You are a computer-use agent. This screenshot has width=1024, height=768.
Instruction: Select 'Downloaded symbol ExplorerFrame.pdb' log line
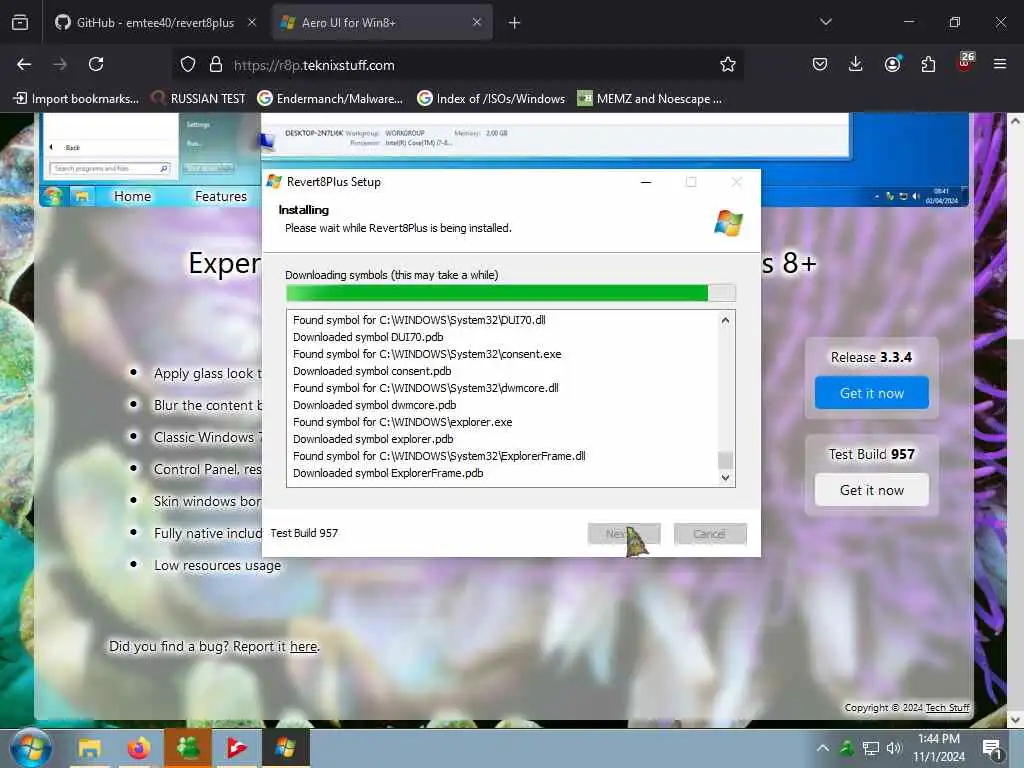click(388, 473)
